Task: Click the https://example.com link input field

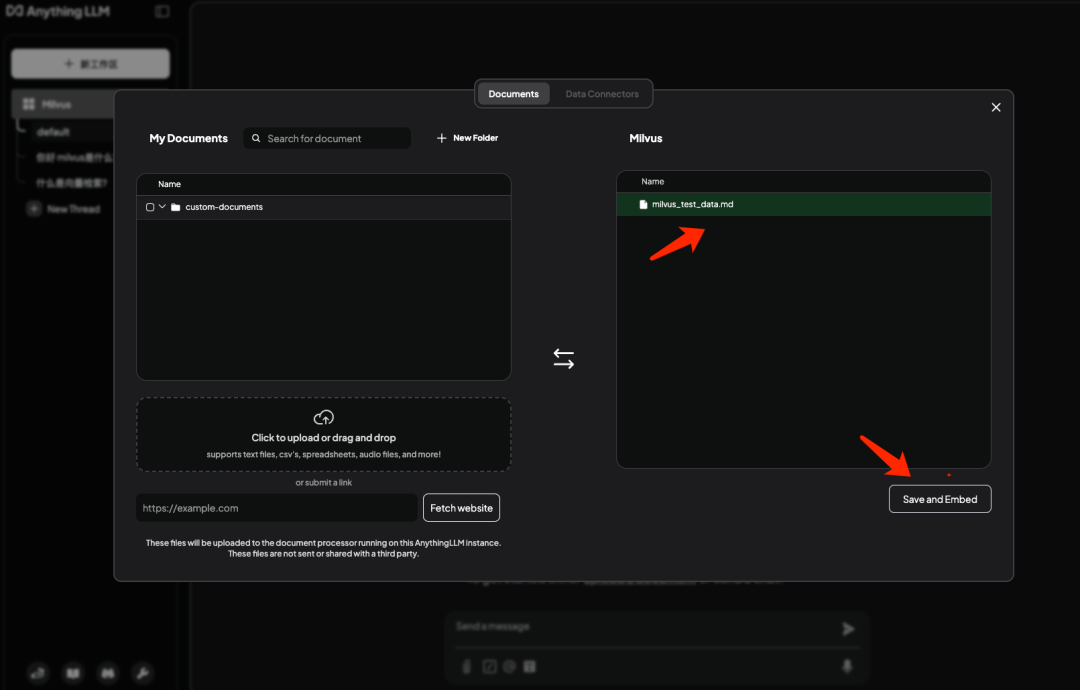Action: pos(277,508)
